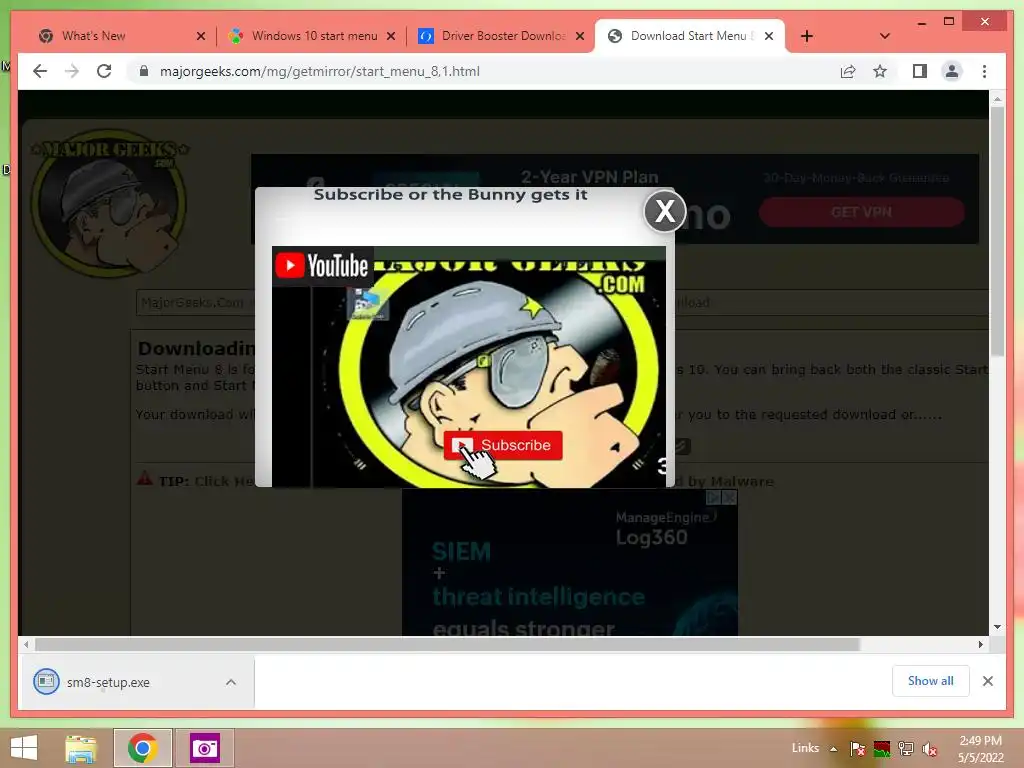Screen dimensions: 1024x768
Task: Open the Chrome three-dot menu
Action: [x=984, y=71]
